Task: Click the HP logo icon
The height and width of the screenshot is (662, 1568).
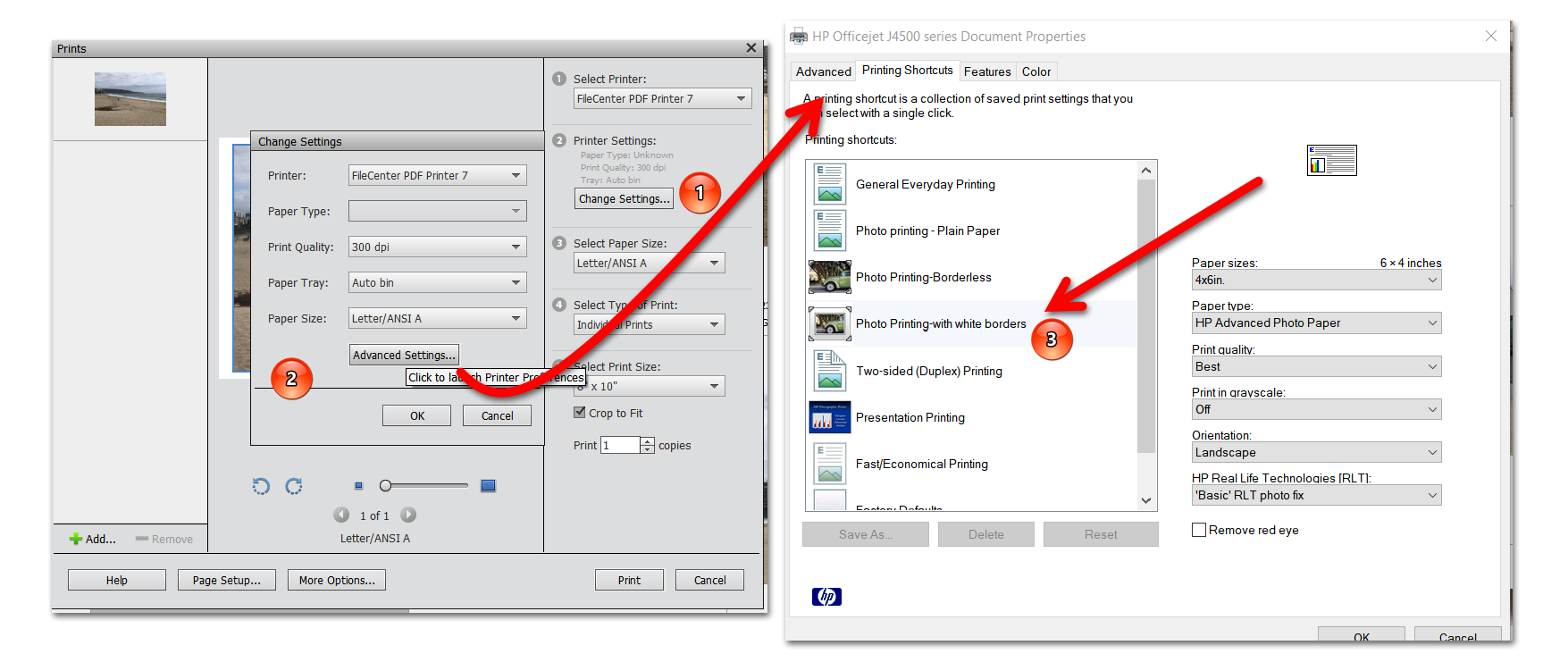Action: [x=826, y=597]
